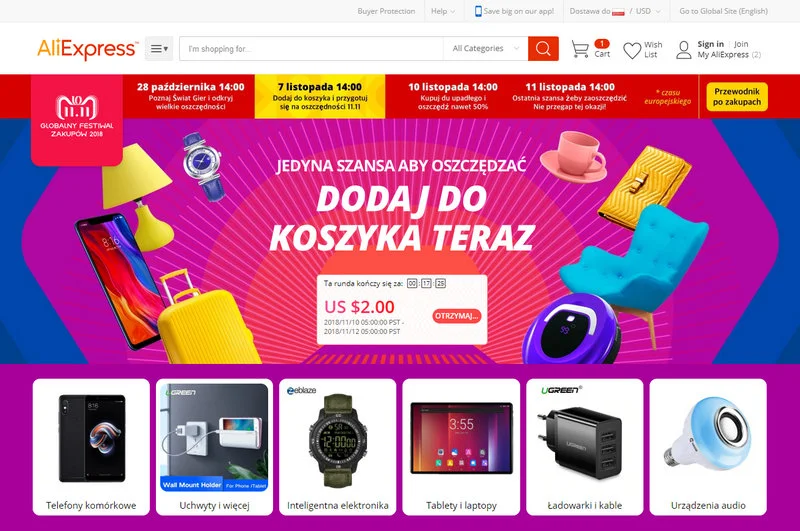Click the AliExpress logo
800x531 pixels.
click(x=87, y=49)
